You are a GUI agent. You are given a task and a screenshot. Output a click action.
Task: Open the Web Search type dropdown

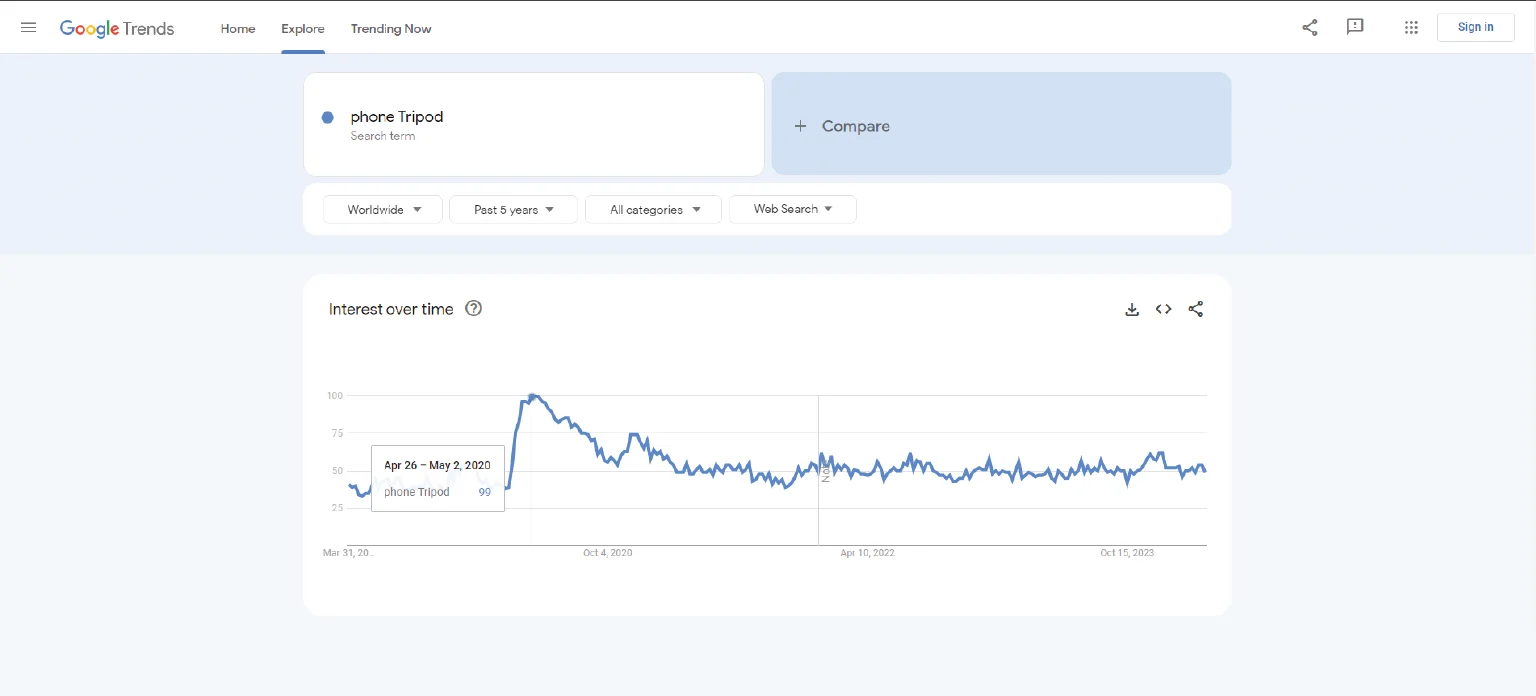[792, 209]
